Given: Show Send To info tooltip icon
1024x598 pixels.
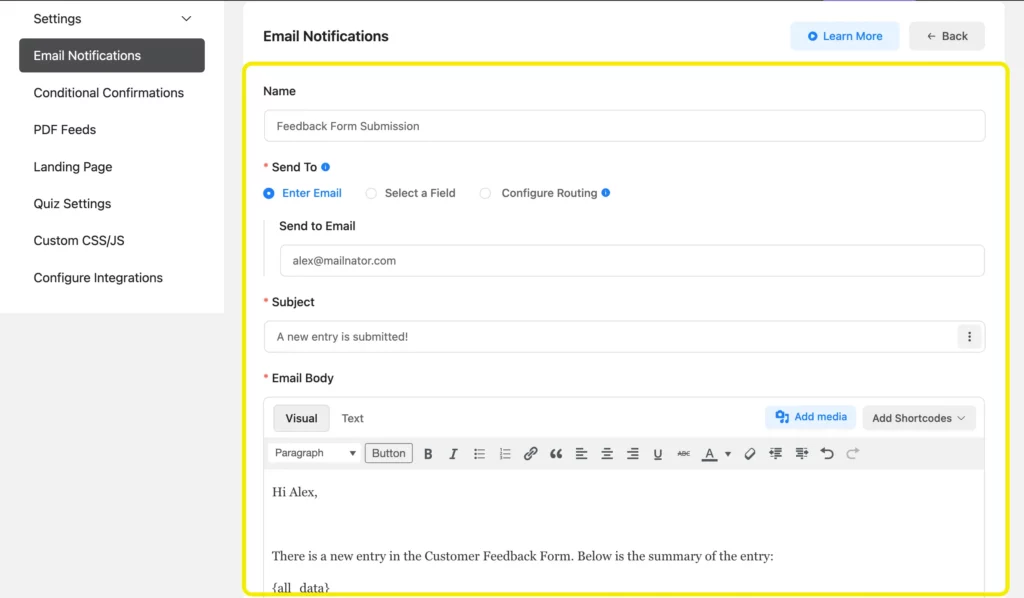Looking at the screenshot, I should (325, 167).
